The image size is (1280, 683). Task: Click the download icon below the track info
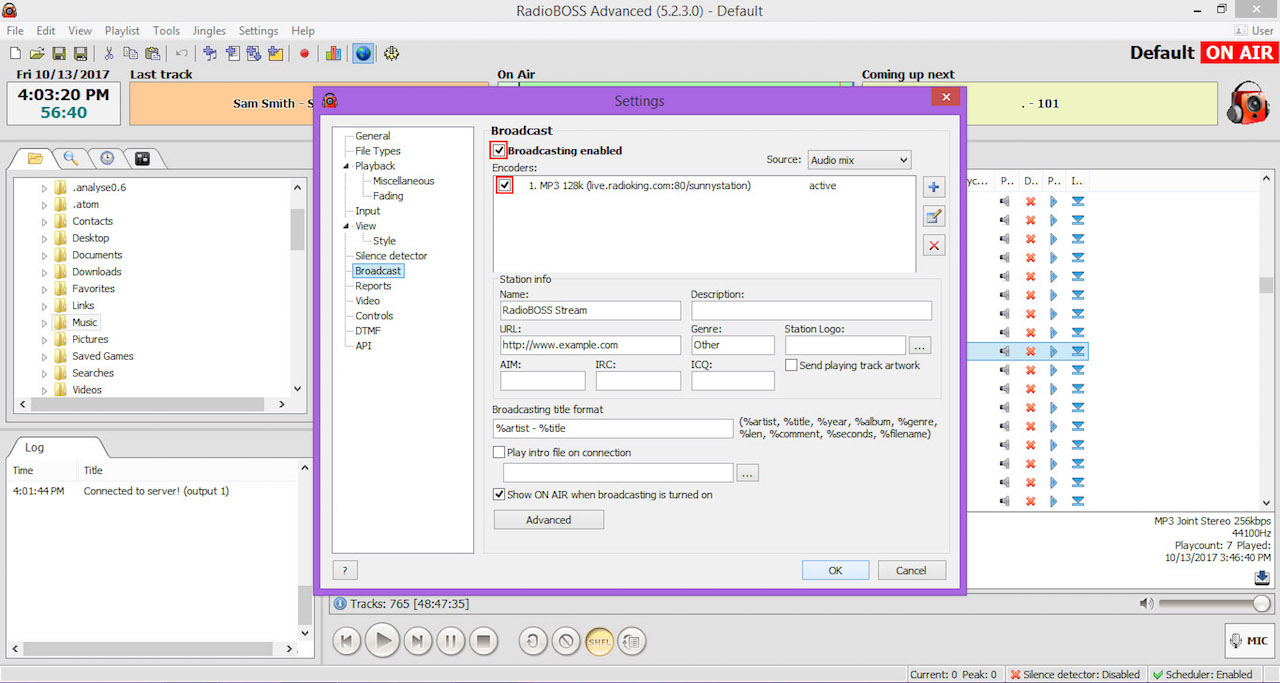click(x=1262, y=577)
